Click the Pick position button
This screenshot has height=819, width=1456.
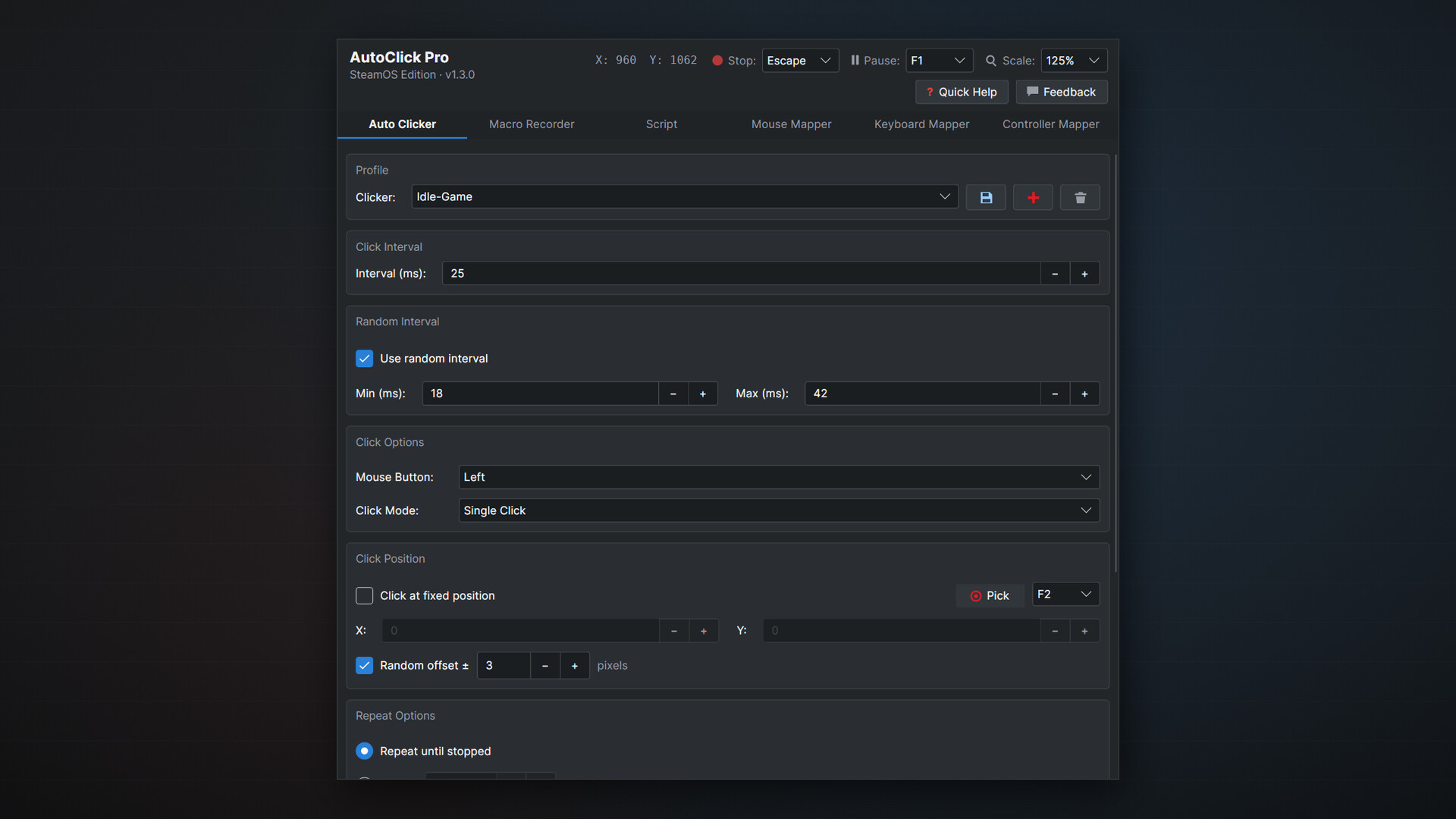(x=990, y=596)
